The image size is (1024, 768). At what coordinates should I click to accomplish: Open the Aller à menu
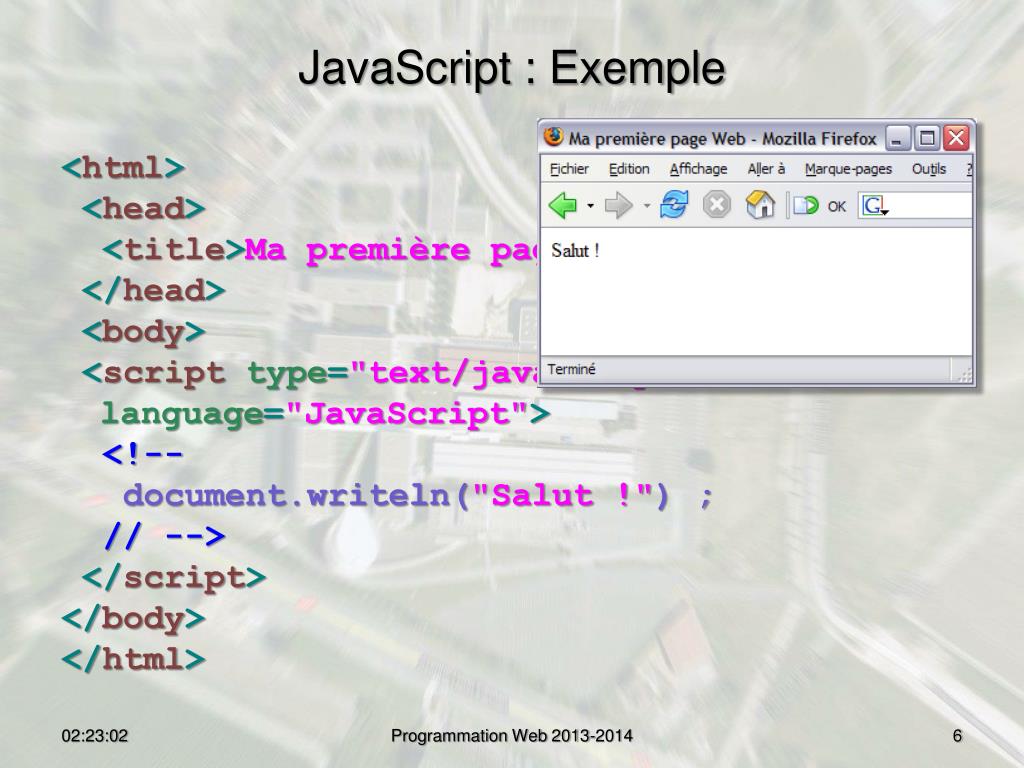[766, 169]
